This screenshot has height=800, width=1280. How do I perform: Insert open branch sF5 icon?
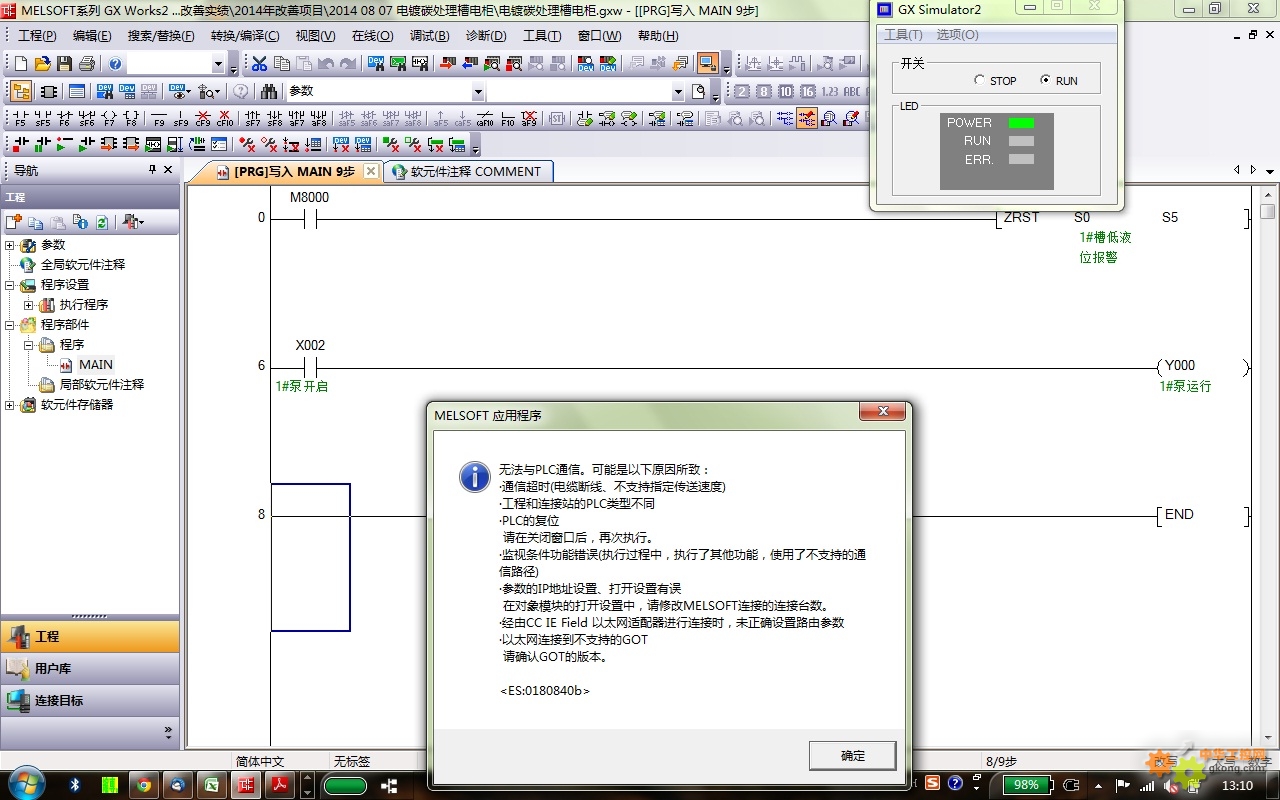[x=43, y=118]
